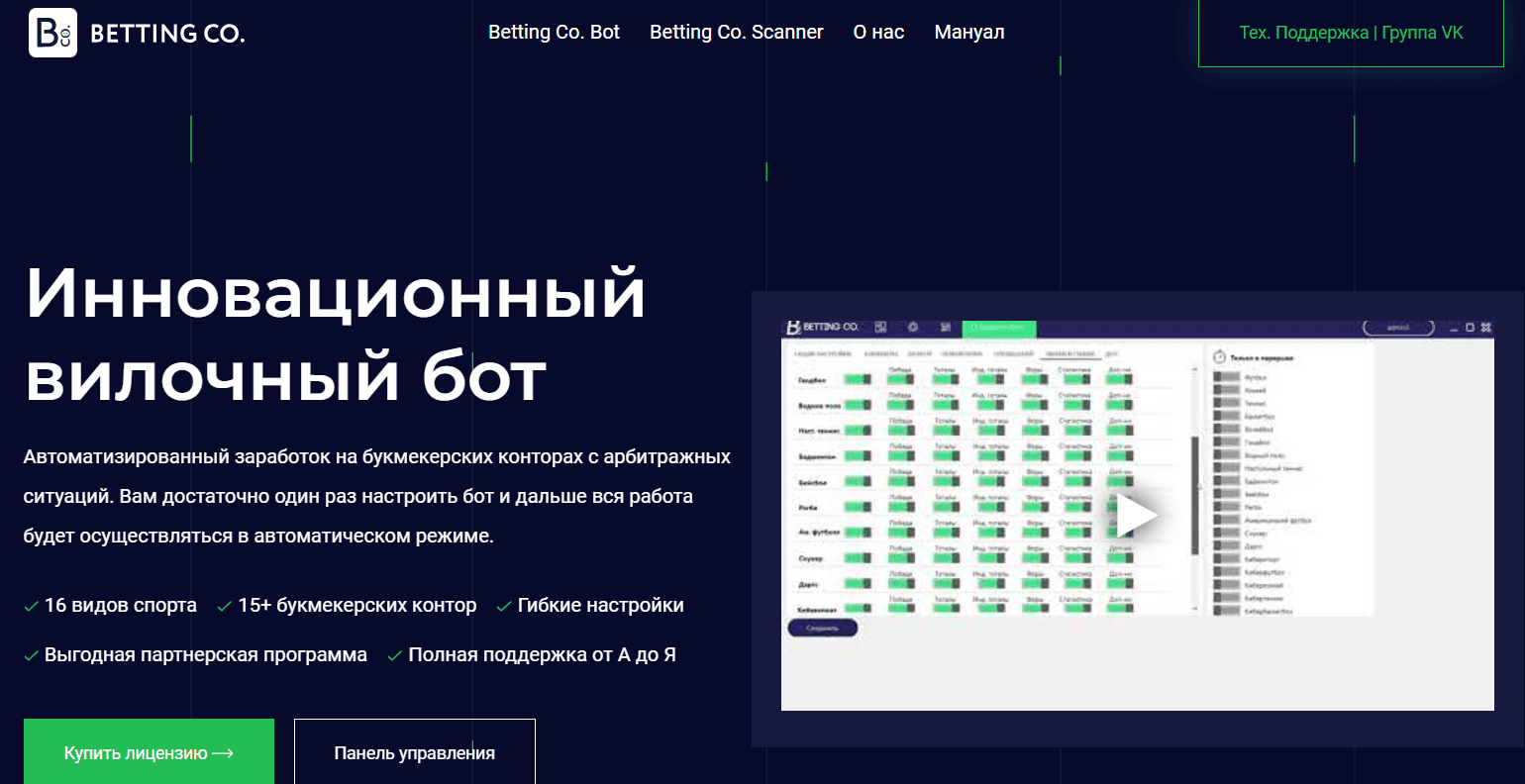The height and width of the screenshot is (784, 1525).
Task: Select the text Выгодная партнерская программа
Action: point(206,654)
